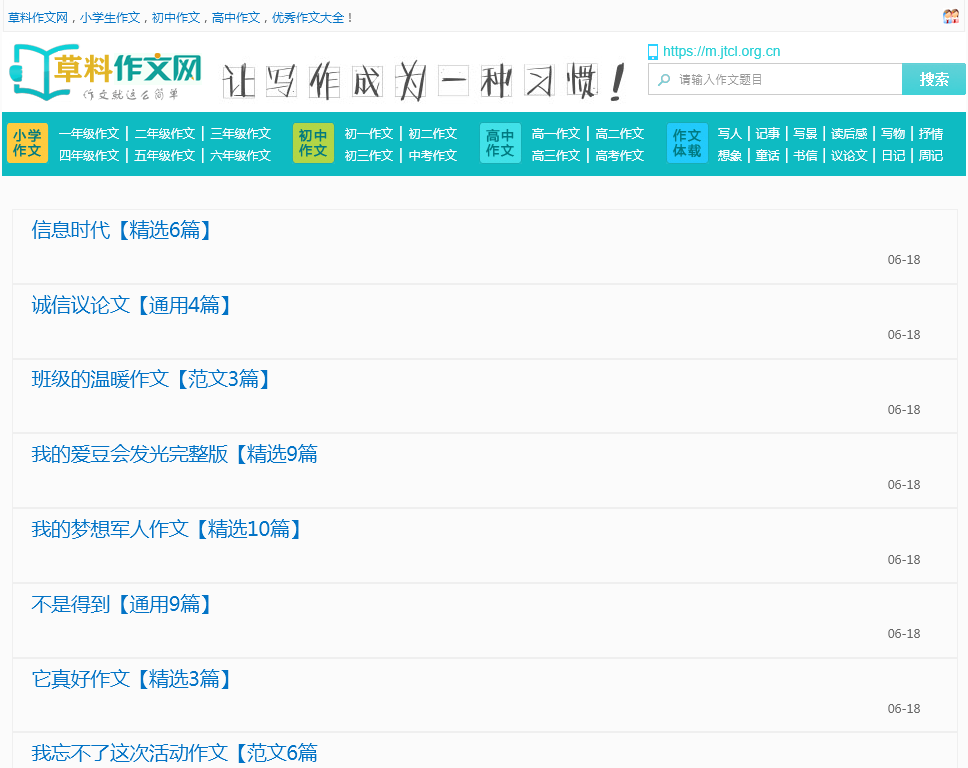The height and width of the screenshot is (768, 968).
Task: Click the 06-18 date of 不是得到 row
Action: pos(904,634)
